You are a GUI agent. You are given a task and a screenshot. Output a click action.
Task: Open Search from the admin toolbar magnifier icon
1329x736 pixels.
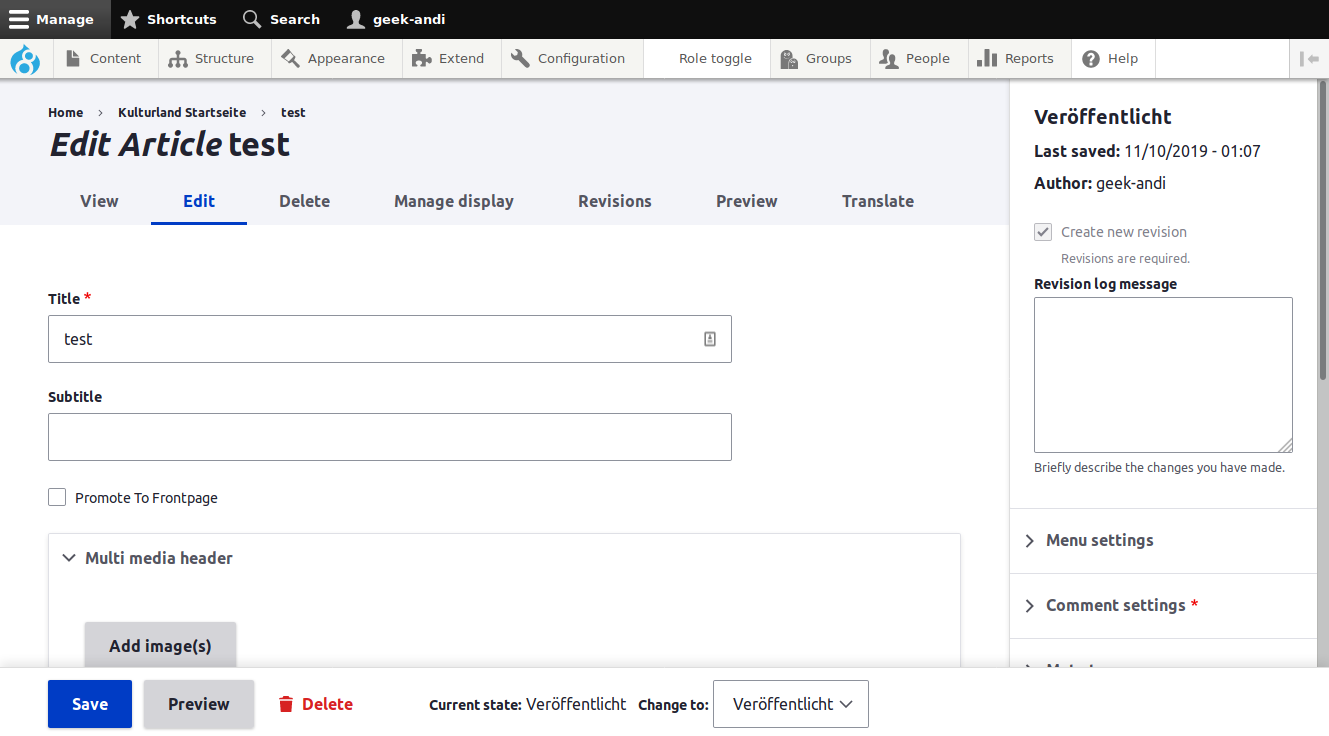pyautogui.click(x=252, y=19)
